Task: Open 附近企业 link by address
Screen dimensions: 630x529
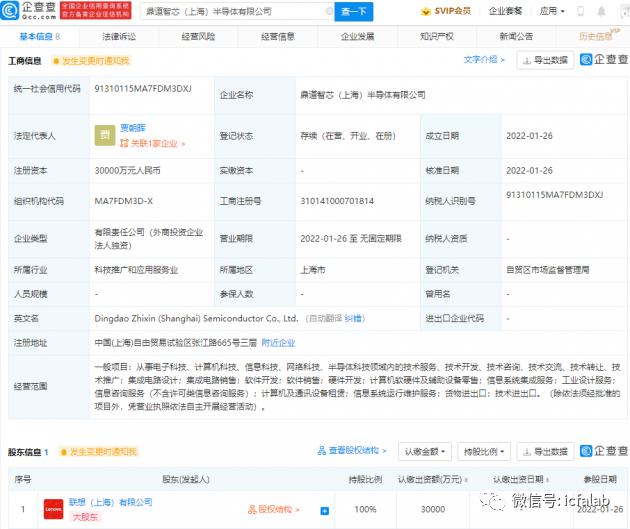Action: 278,343
